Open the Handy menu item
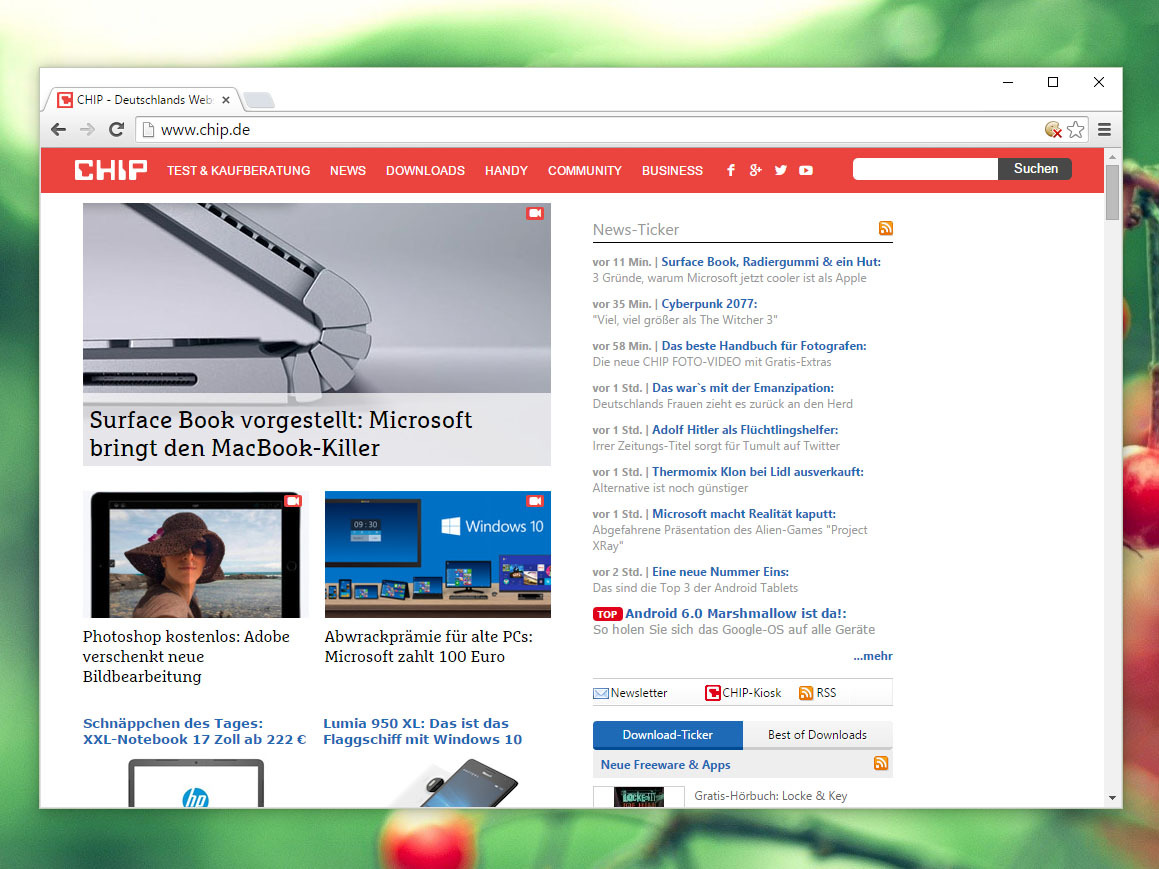 point(506,171)
